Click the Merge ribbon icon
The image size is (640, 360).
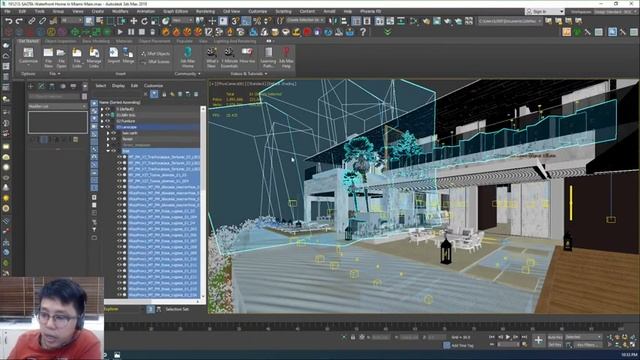coord(128,56)
